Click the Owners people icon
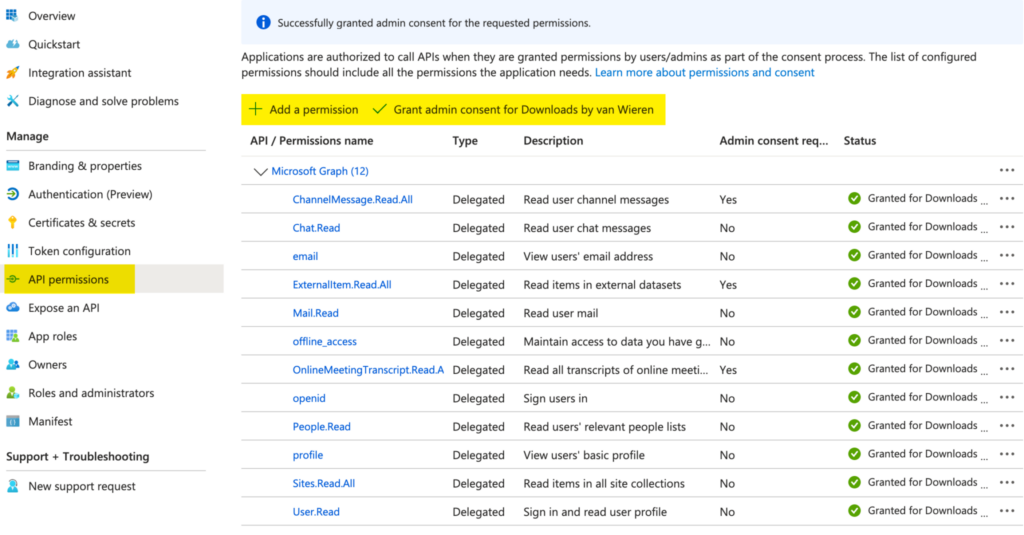Image resolution: width=1024 pixels, height=535 pixels. pos(12,365)
